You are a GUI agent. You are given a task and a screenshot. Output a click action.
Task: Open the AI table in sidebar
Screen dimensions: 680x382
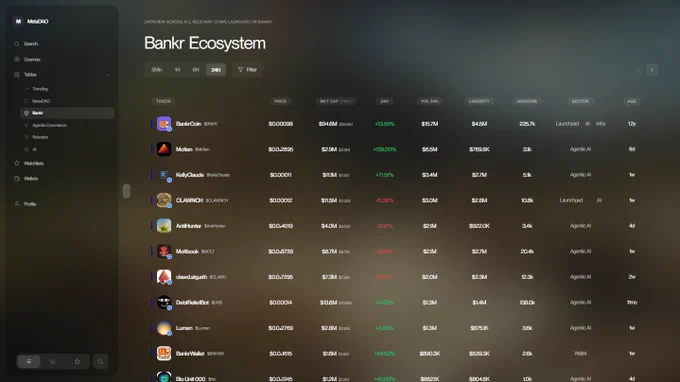click(x=34, y=149)
